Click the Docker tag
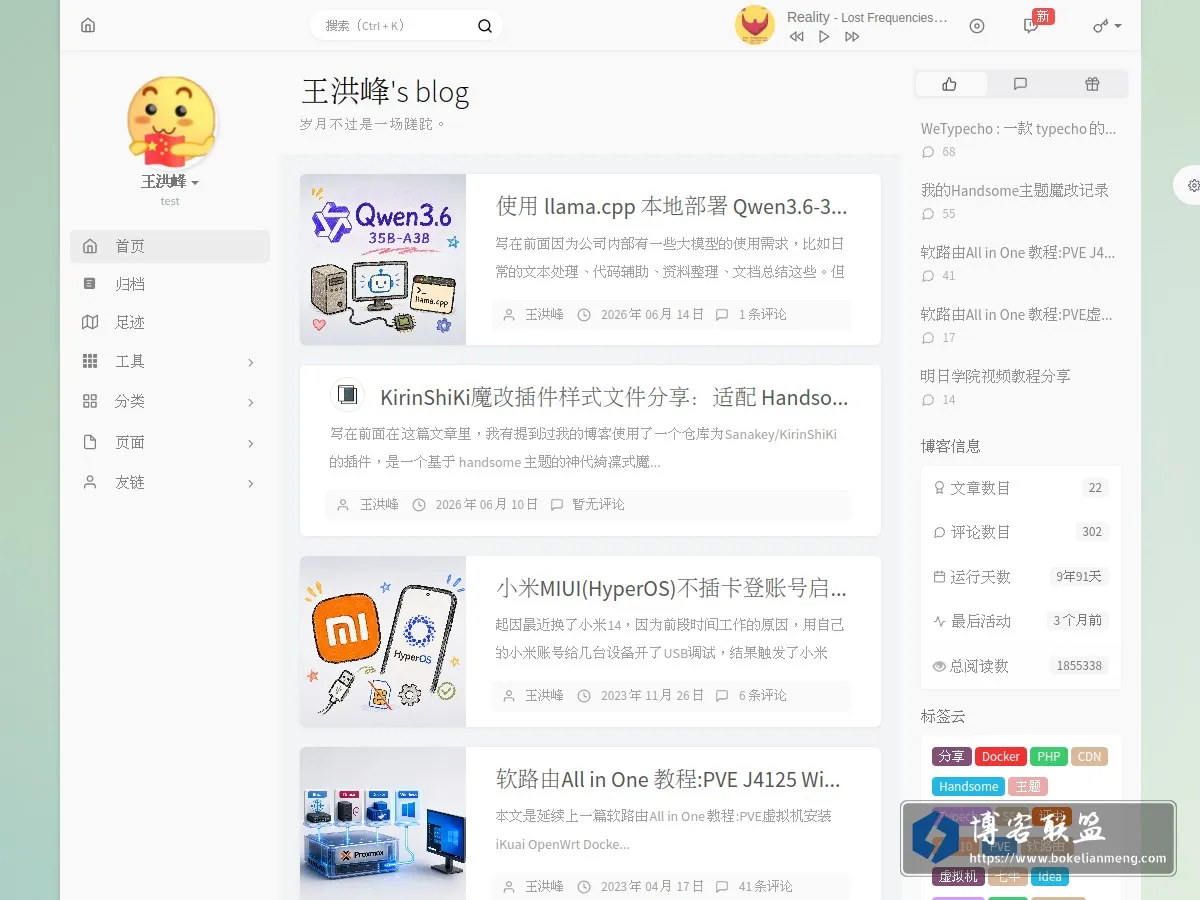Viewport: 1200px width, 900px height. [1000, 757]
